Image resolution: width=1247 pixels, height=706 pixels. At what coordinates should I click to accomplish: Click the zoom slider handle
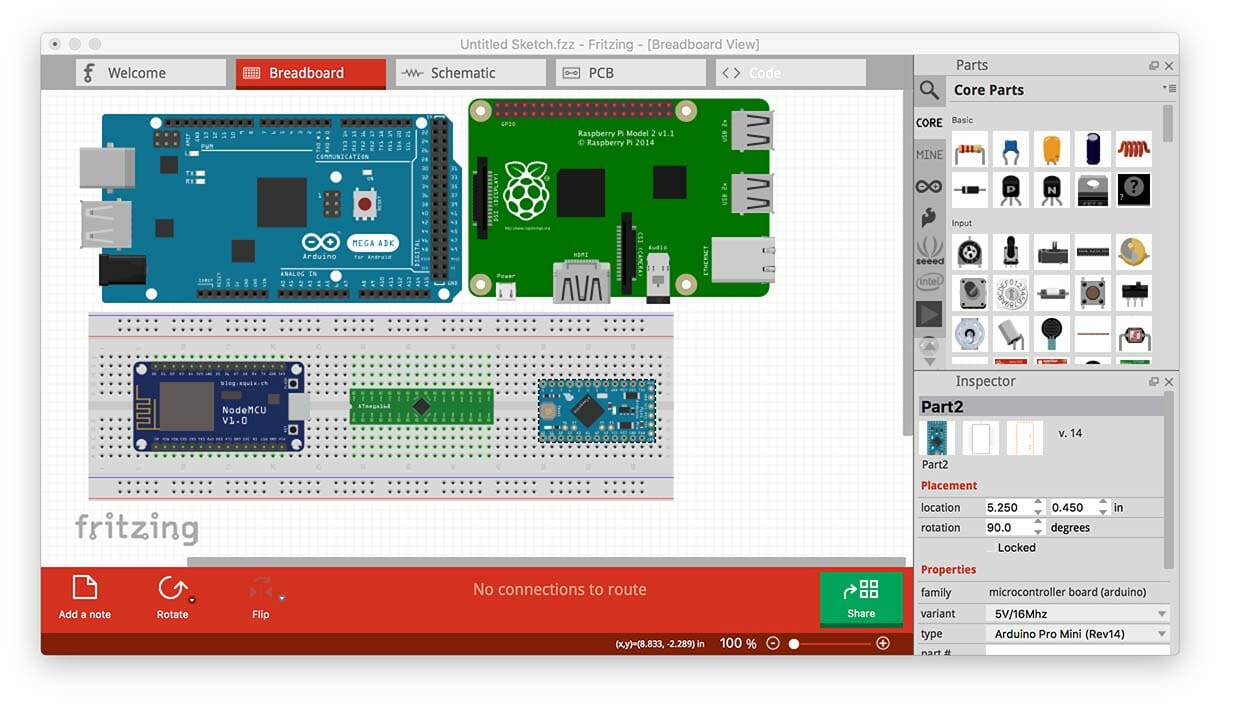[794, 644]
